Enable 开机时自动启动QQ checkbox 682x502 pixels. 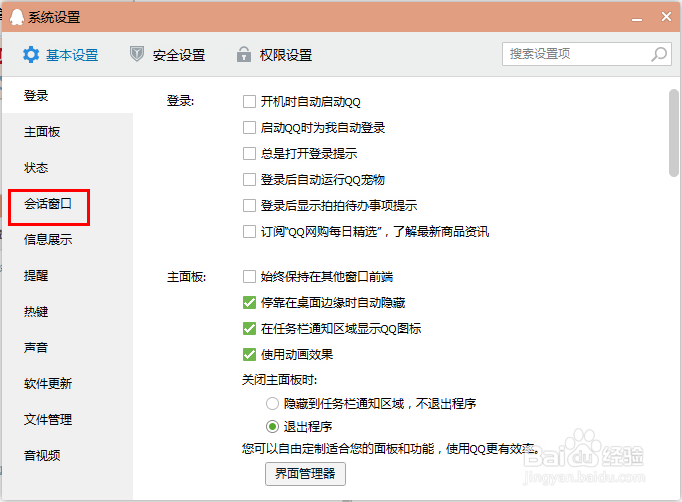(249, 102)
